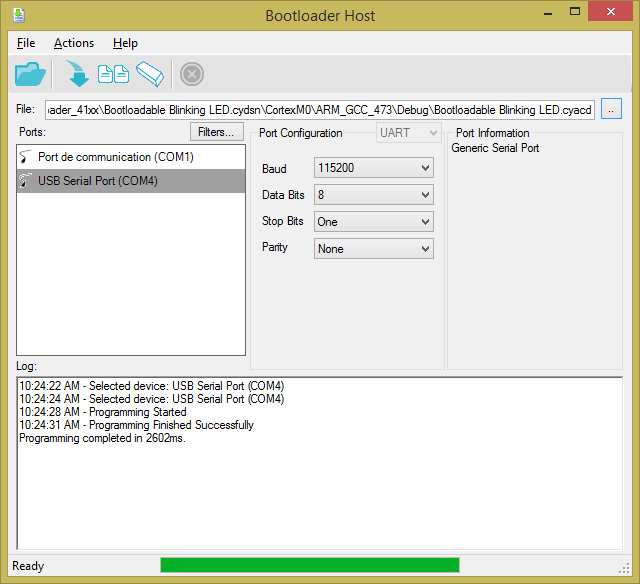
Task: Click the green programming progress bar
Action: pyautogui.click(x=309, y=565)
